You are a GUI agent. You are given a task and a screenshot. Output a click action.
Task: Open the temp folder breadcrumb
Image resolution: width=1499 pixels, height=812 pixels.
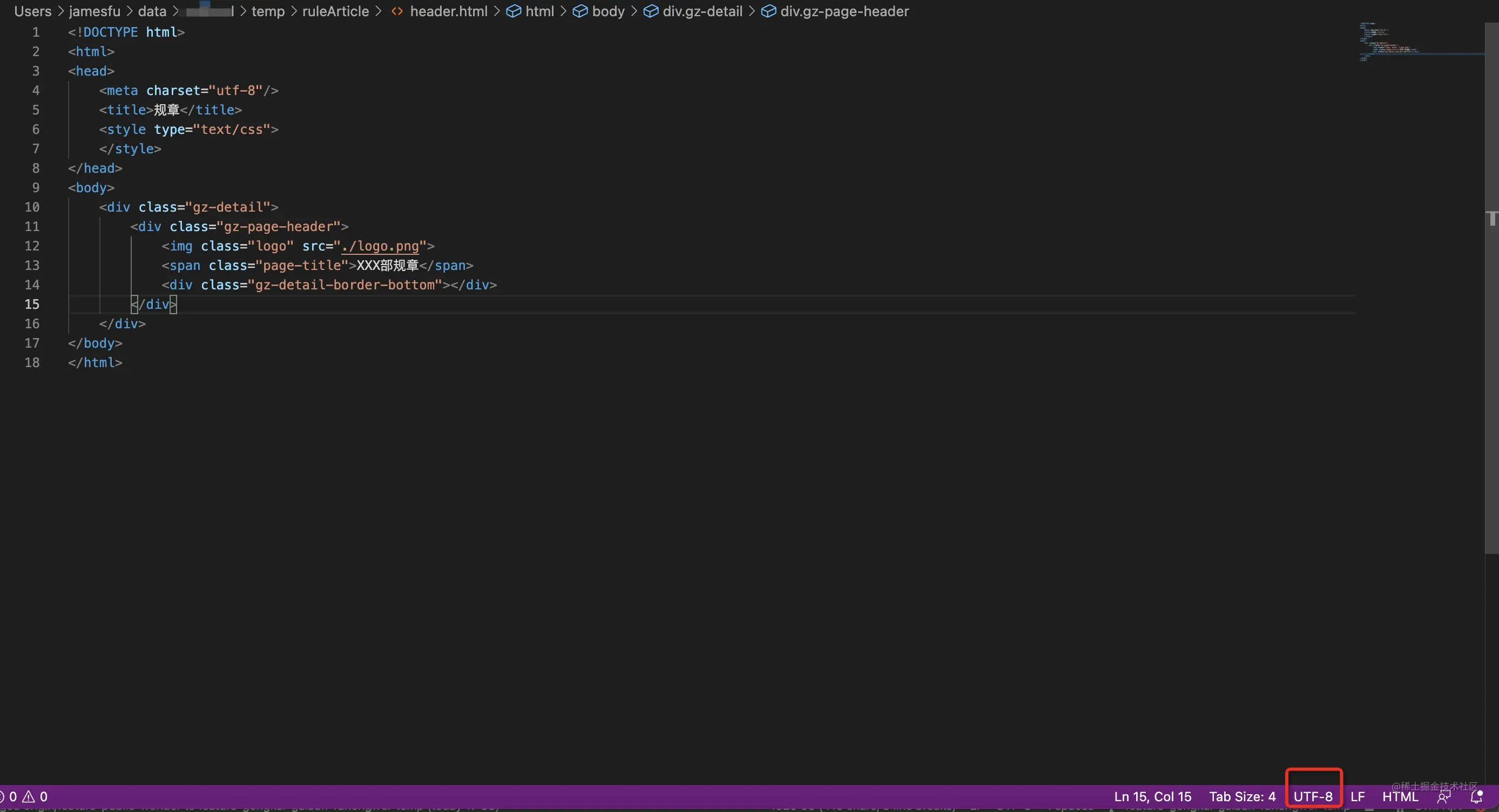[x=268, y=11]
